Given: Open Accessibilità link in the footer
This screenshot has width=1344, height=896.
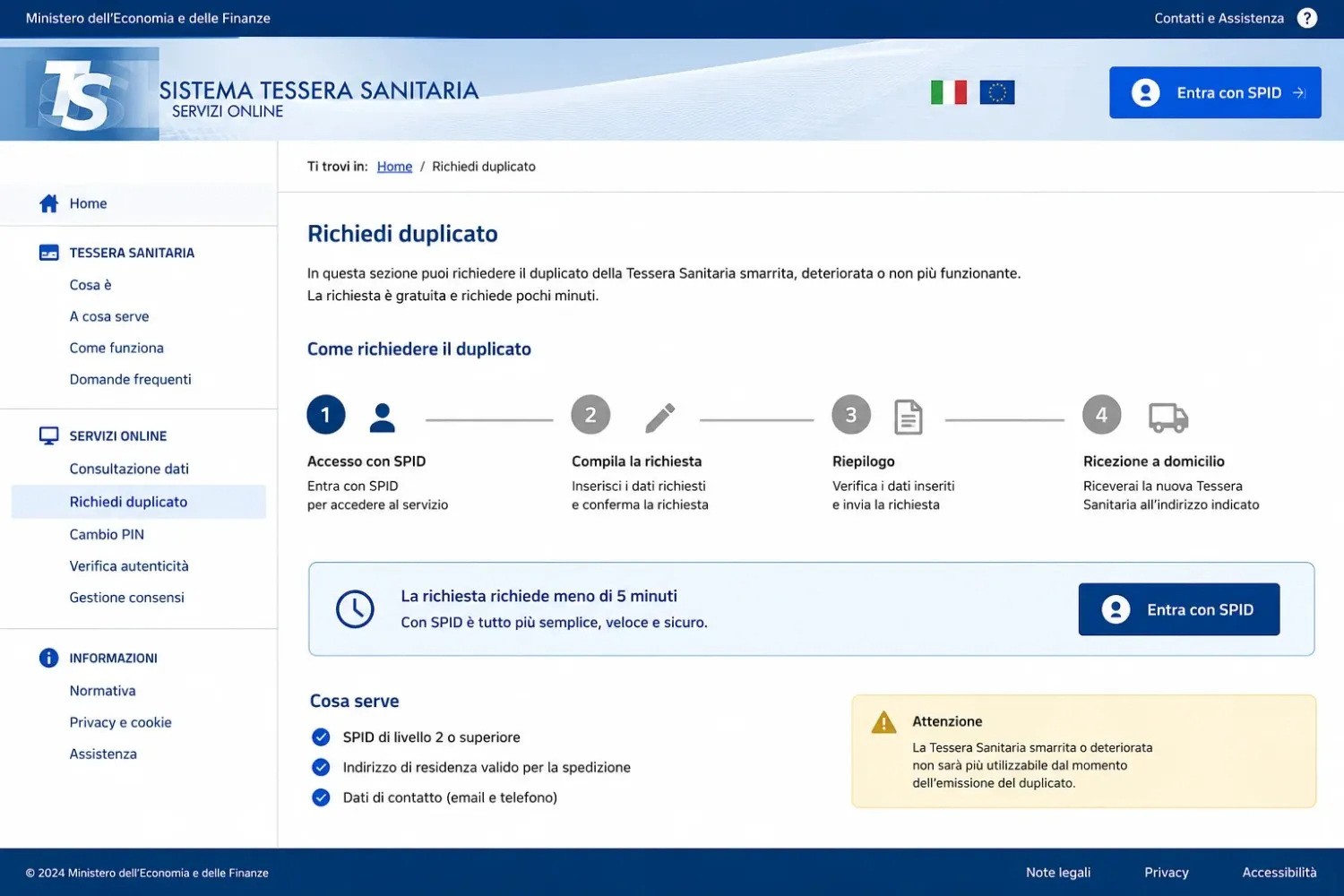Looking at the screenshot, I should click(x=1279, y=873).
